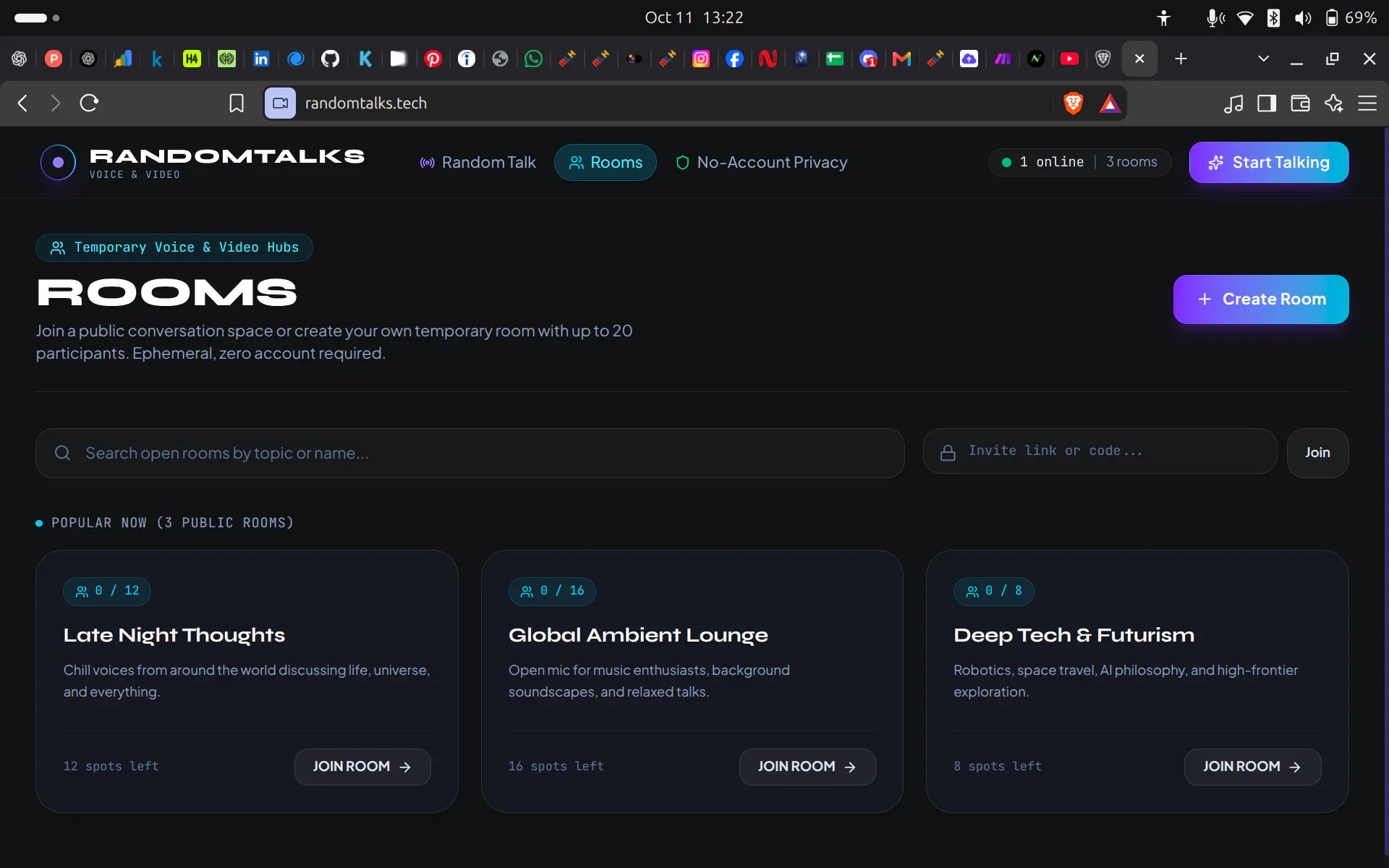
Task: Click the Join invite button
Action: click(1317, 453)
